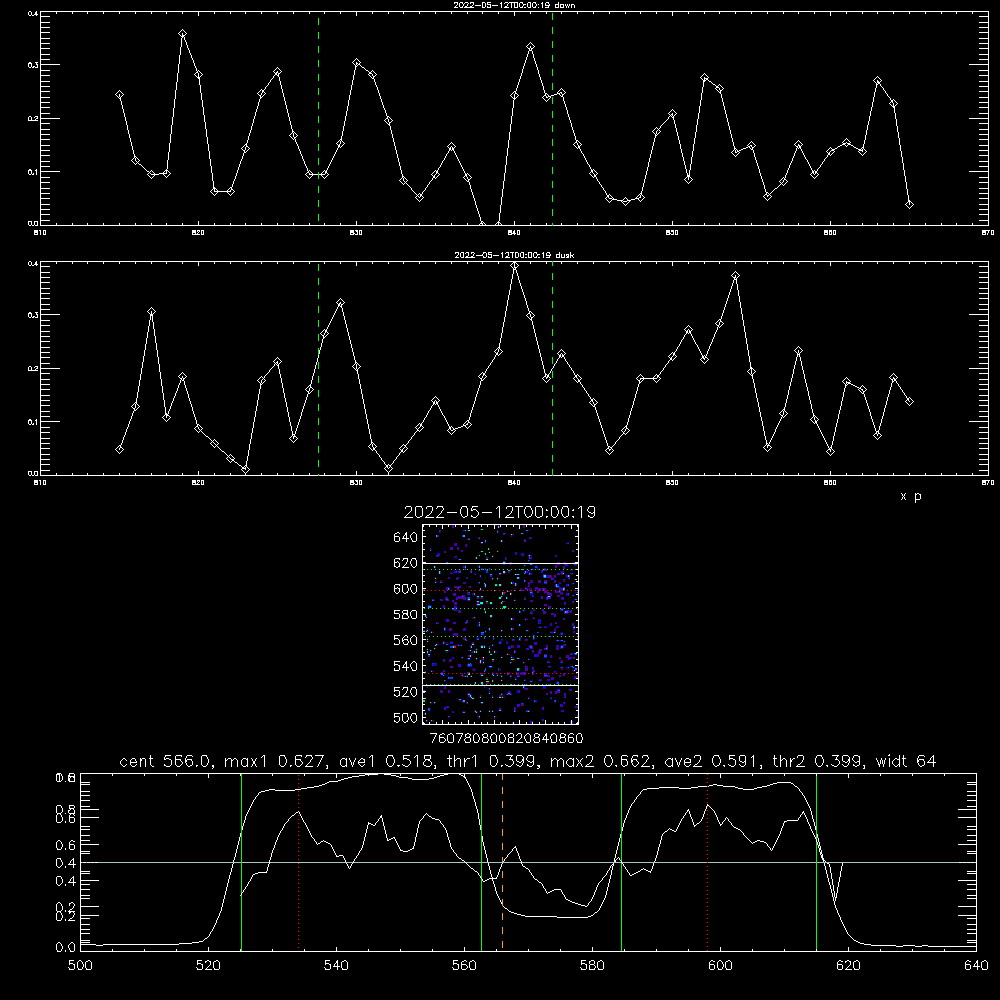Click the left green dashed line in the dusk plot
The height and width of the screenshot is (1000, 1000).
(318, 369)
